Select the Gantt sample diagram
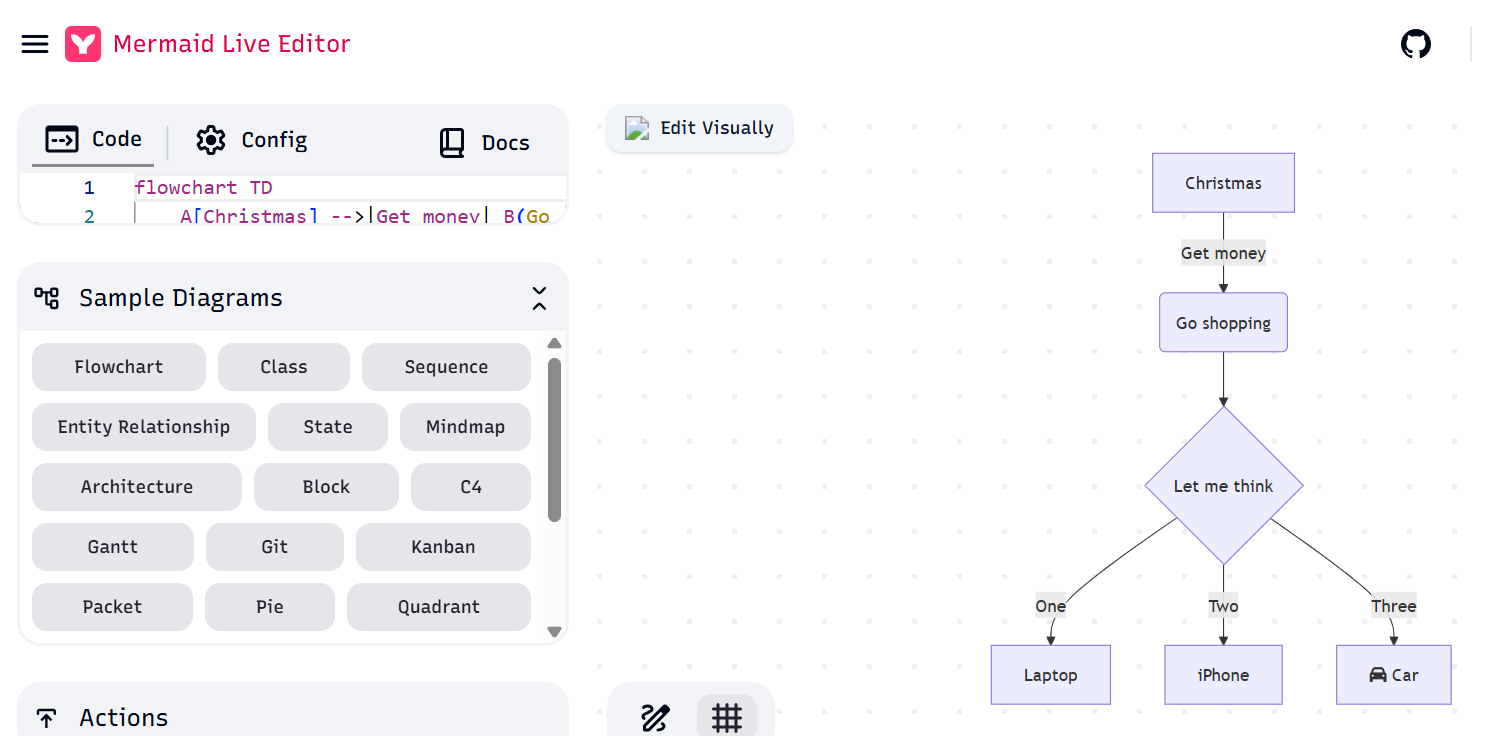1489x736 pixels. click(x=113, y=547)
